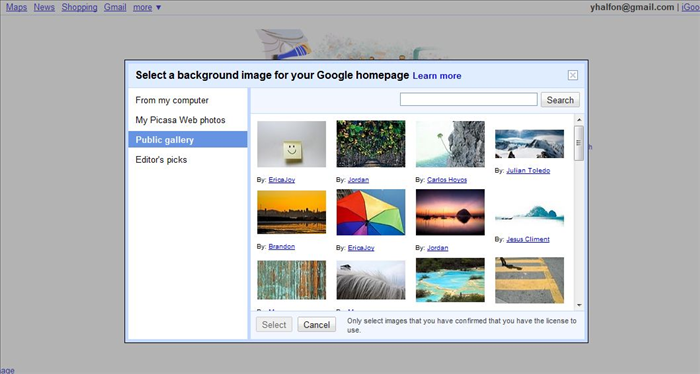
Task: Switch to My Picasa Web photos
Action: (x=180, y=120)
